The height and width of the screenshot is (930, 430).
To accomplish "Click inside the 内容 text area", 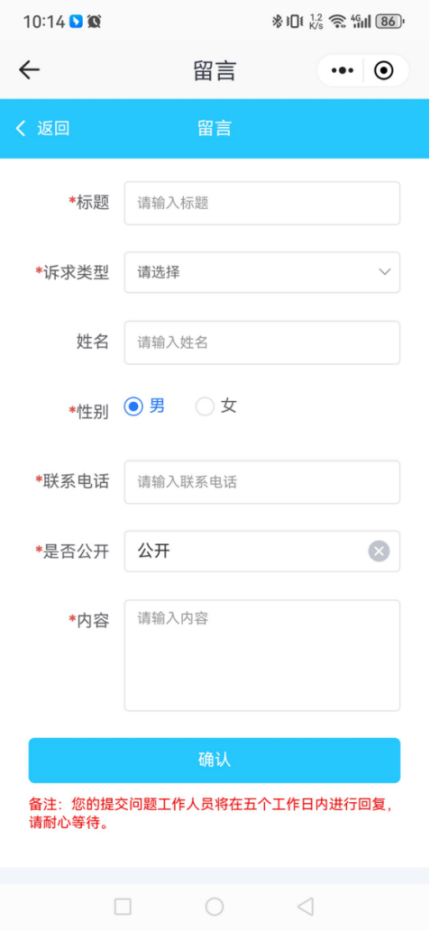I will click(x=262, y=655).
